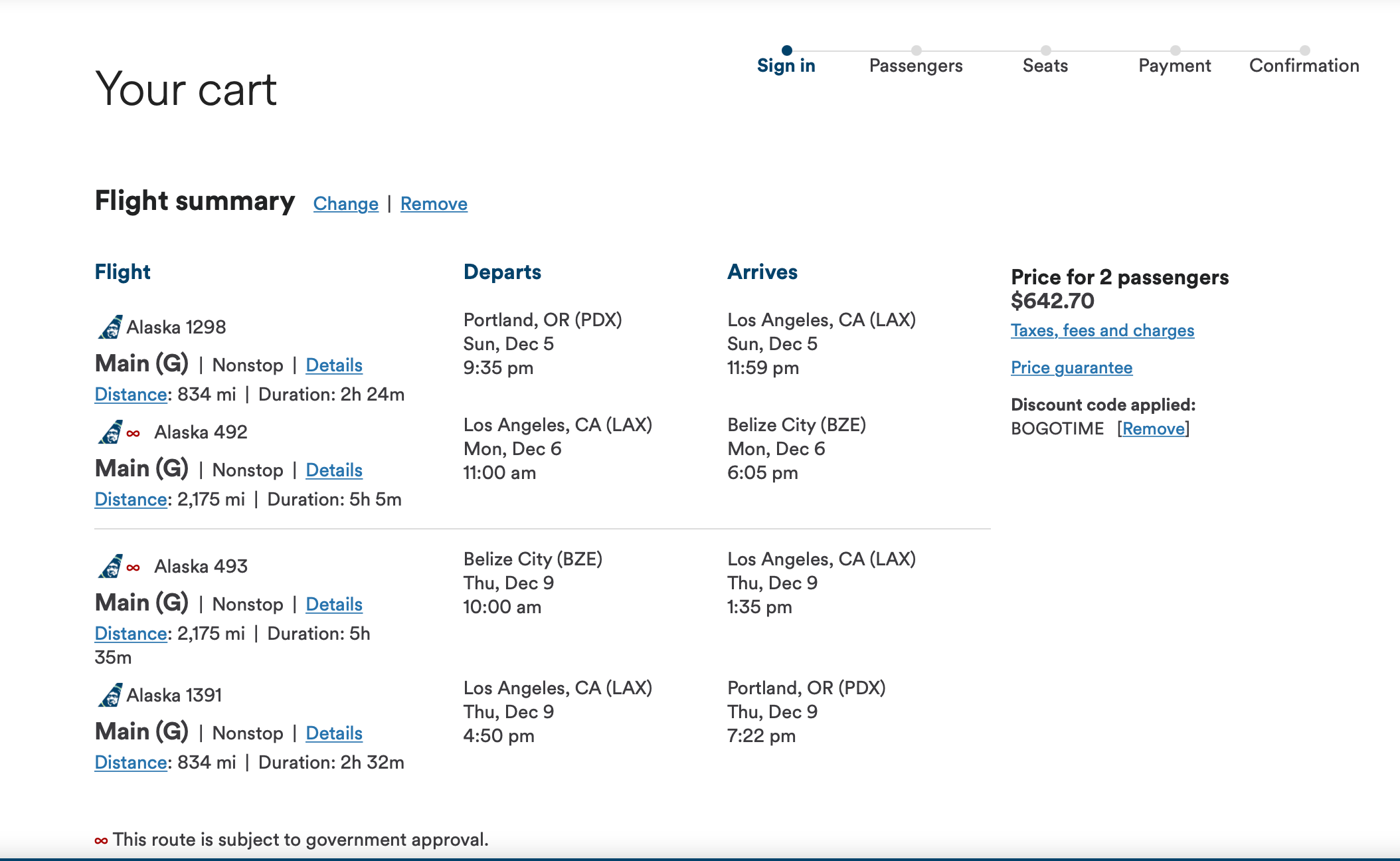1400x861 pixels.
Task: Click '1:35 pm' arrival time
Action: tap(760, 607)
